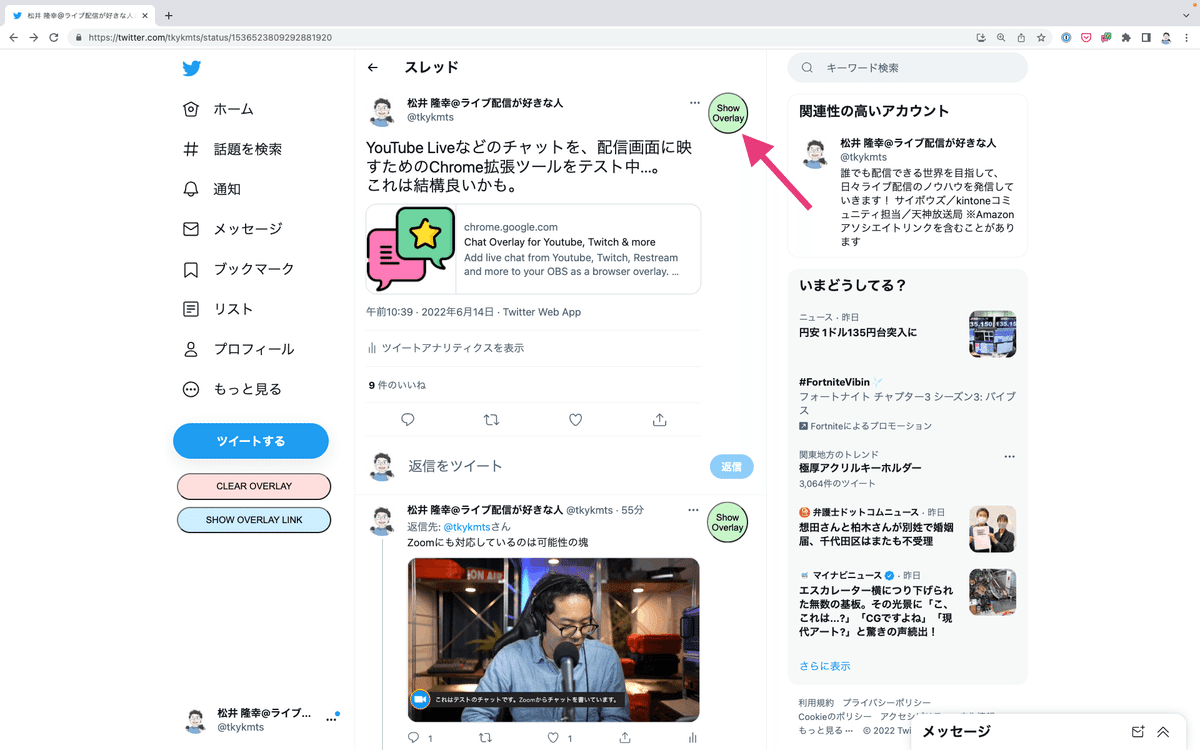Open more options on the main tweet
The image size is (1200, 750).
coord(695,102)
